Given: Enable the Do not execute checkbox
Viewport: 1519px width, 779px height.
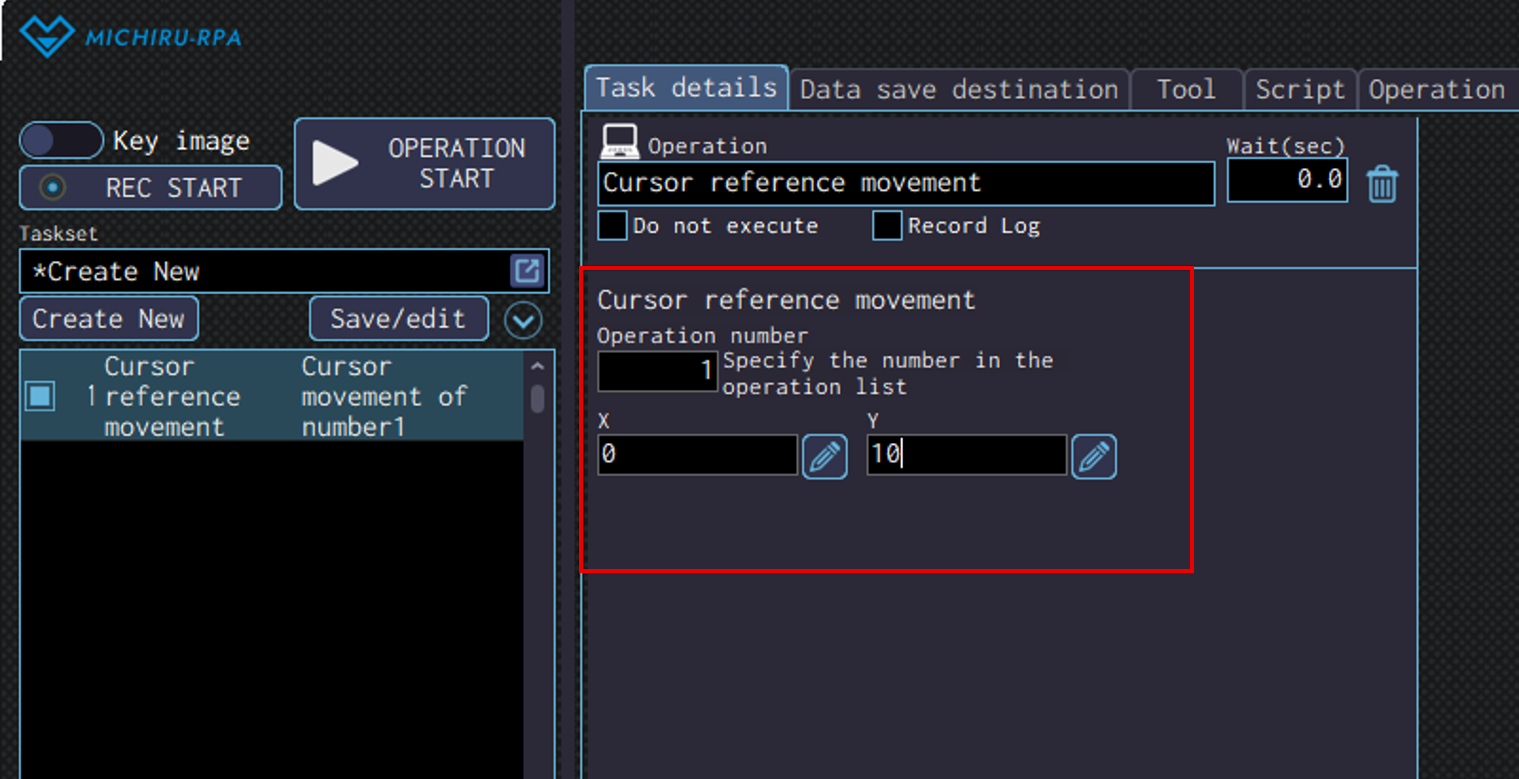Looking at the screenshot, I should coord(612,226).
